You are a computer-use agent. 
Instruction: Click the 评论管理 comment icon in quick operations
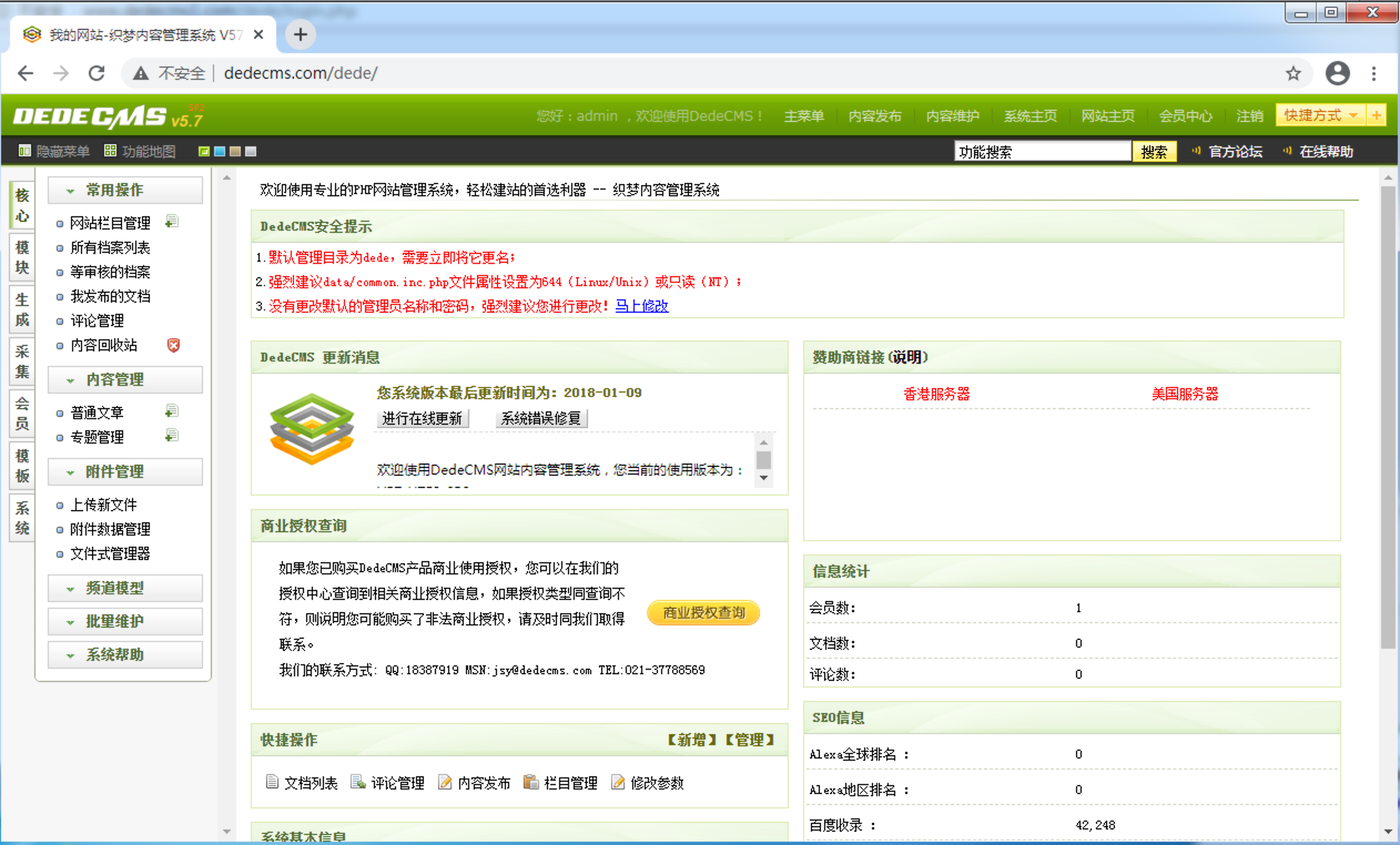pos(358,782)
